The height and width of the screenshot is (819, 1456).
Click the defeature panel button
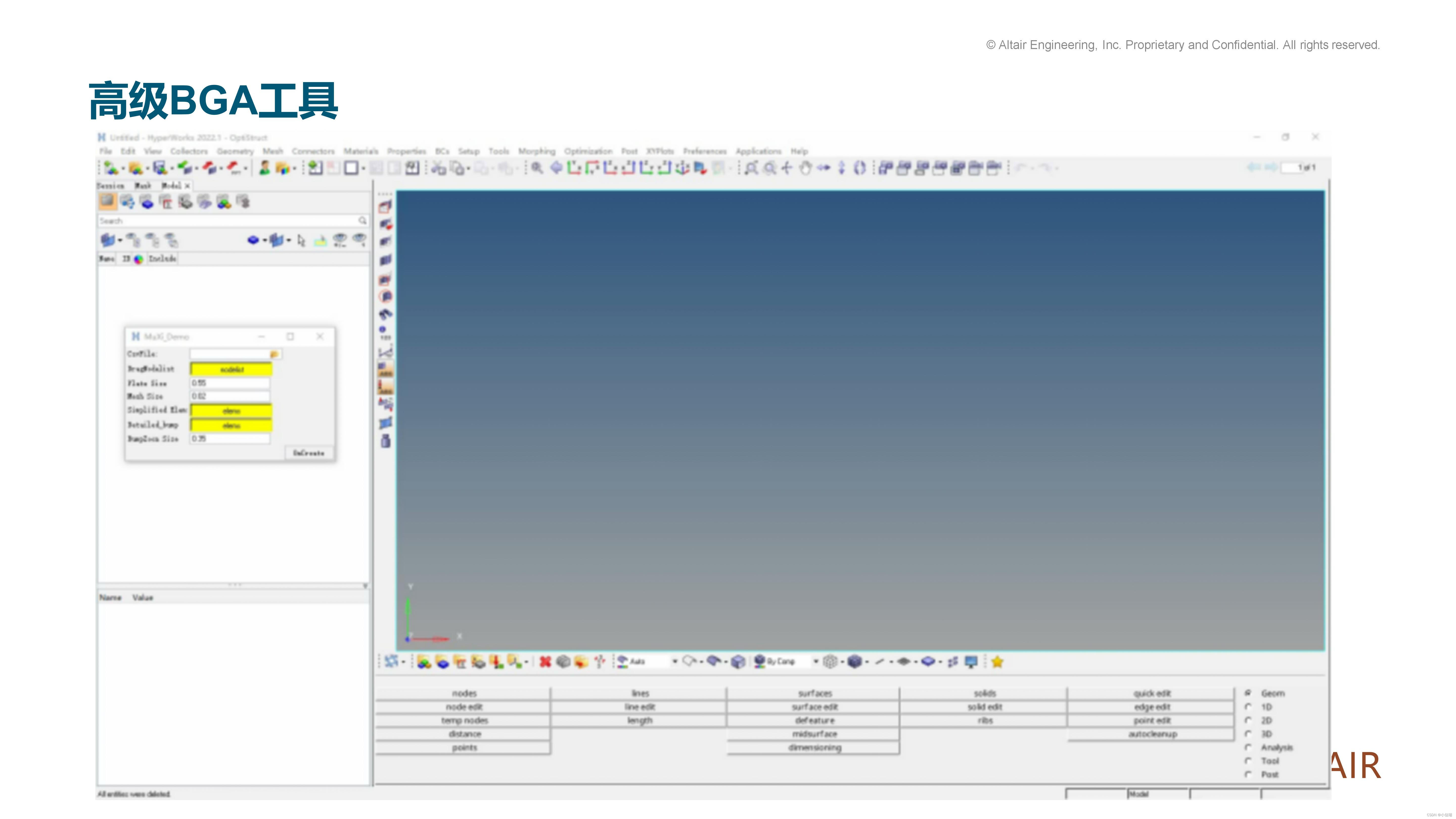[x=814, y=721]
